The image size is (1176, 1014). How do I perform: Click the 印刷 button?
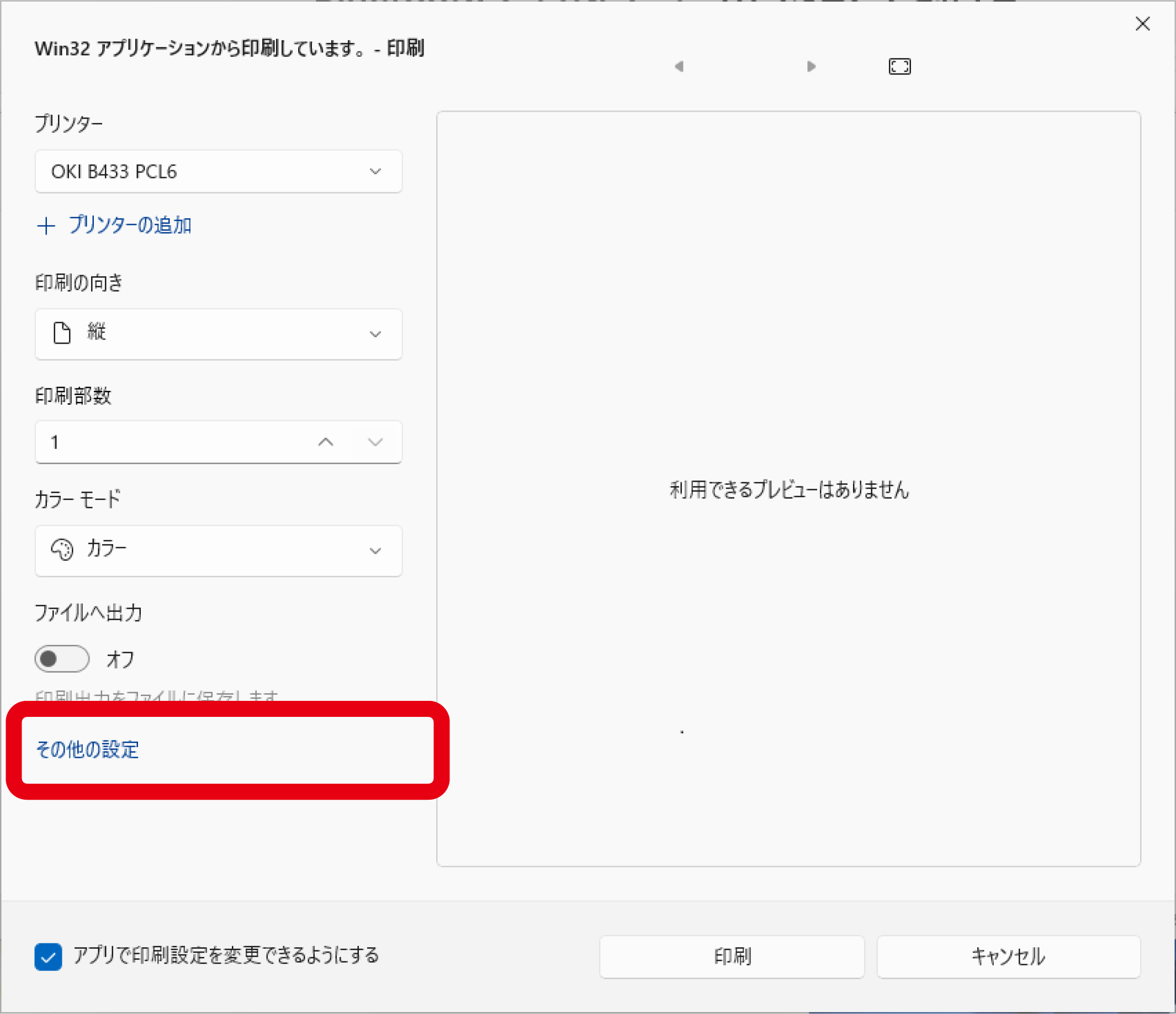coord(732,957)
